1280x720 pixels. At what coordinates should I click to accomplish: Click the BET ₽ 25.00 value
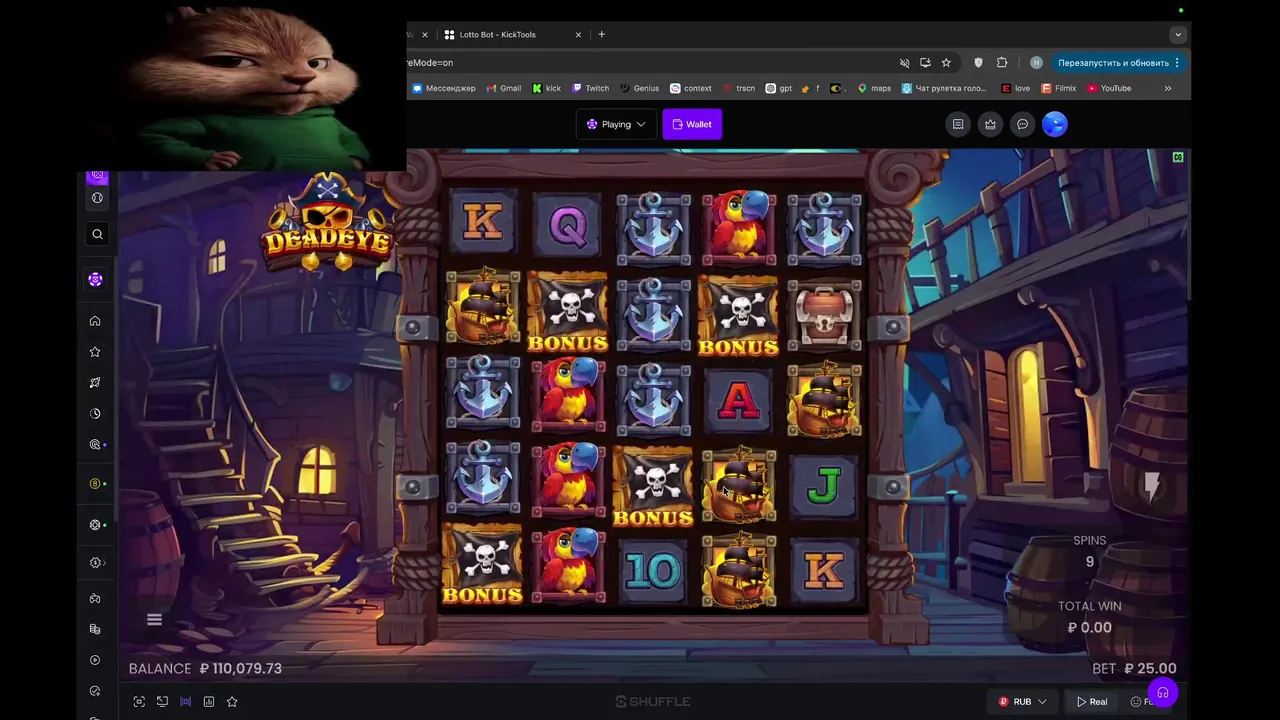click(1134, 669)
